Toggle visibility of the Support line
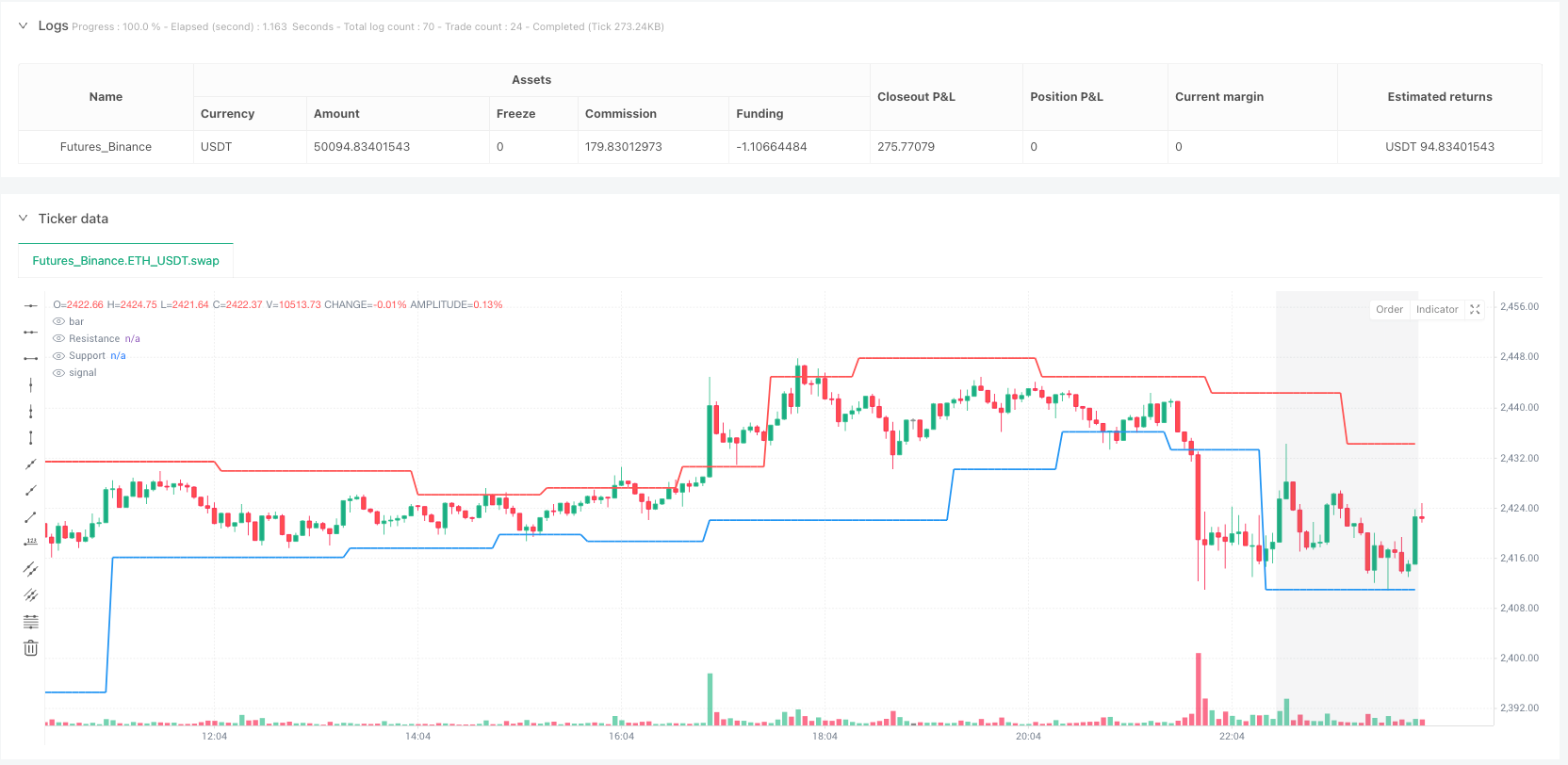1568x765 pixels. [59, 356]
